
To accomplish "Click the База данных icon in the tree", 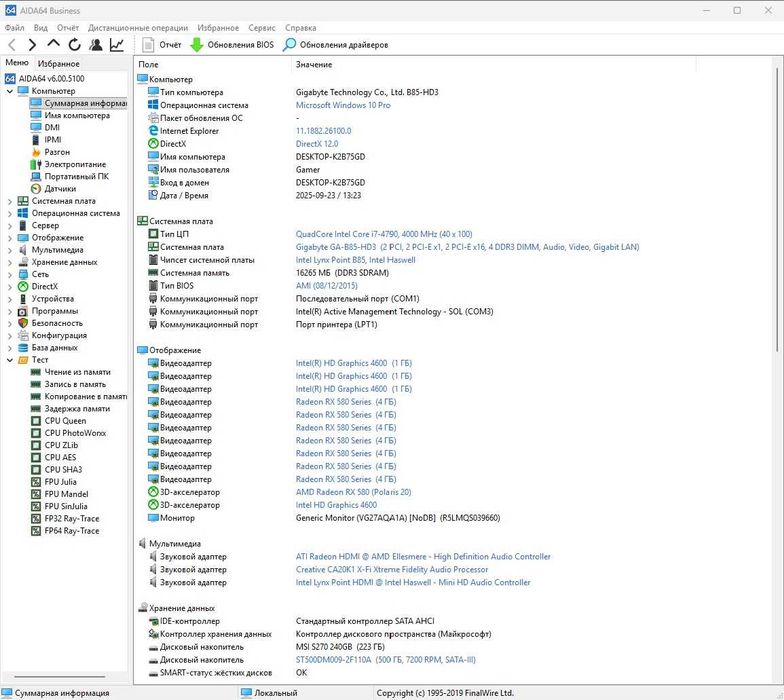I will tap(23, 348).
